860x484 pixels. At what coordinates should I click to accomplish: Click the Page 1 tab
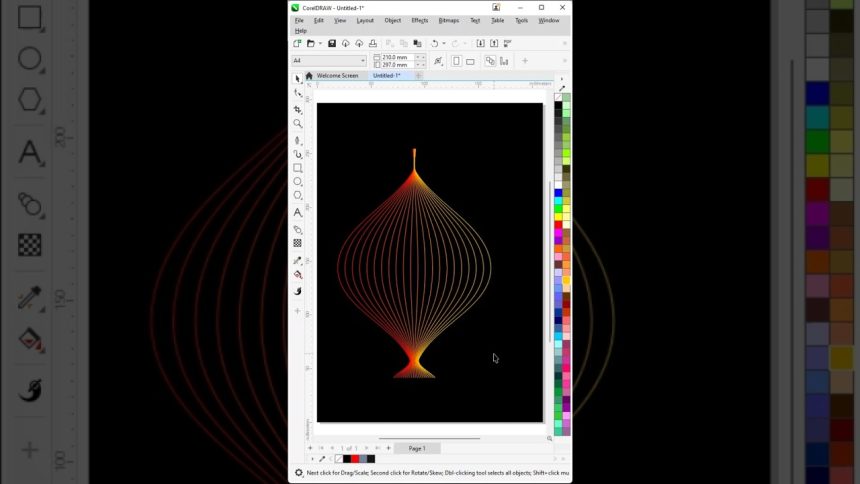point(417,448)
